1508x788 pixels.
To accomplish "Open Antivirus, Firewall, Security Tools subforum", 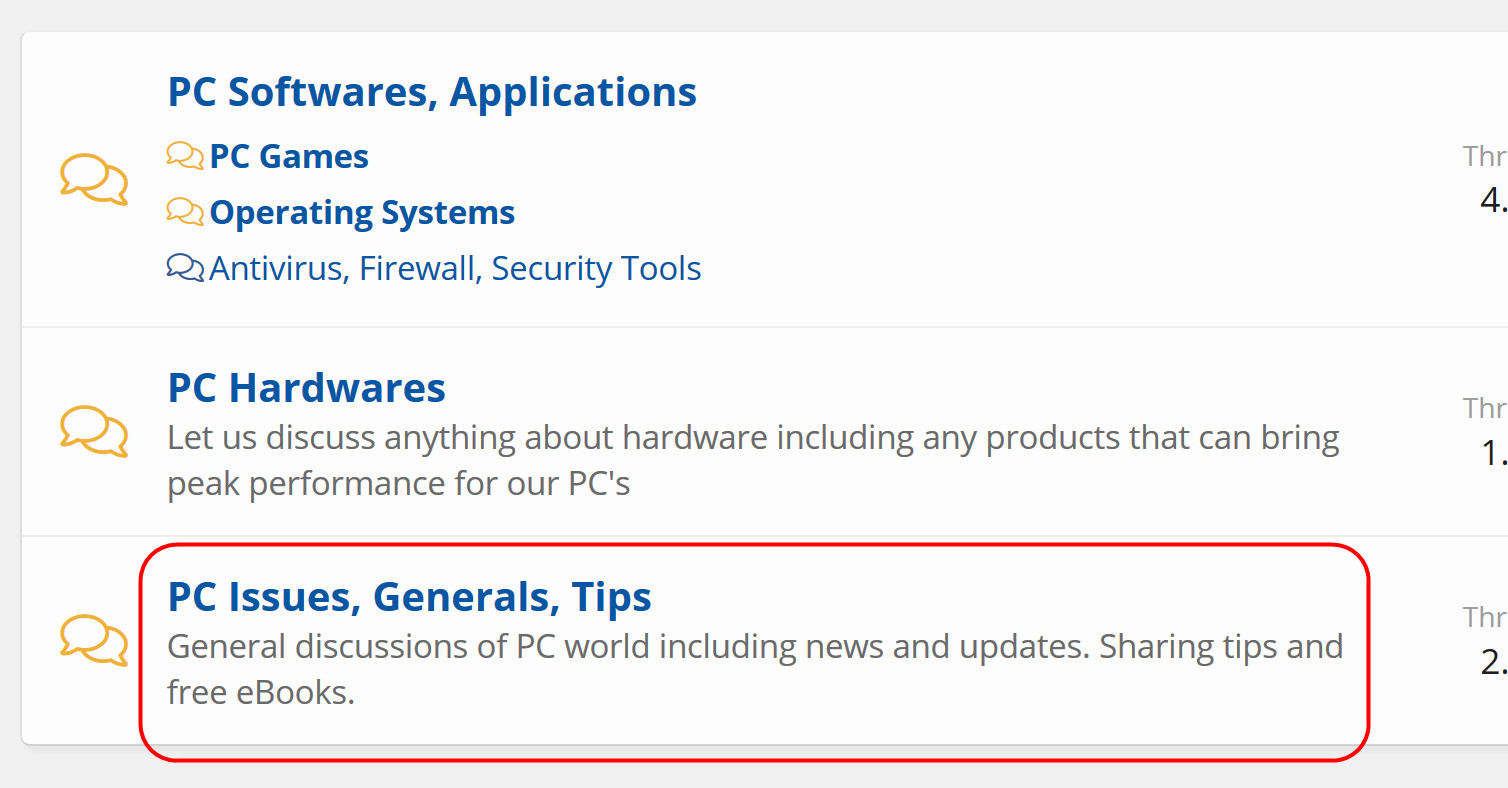I will 455,269.
